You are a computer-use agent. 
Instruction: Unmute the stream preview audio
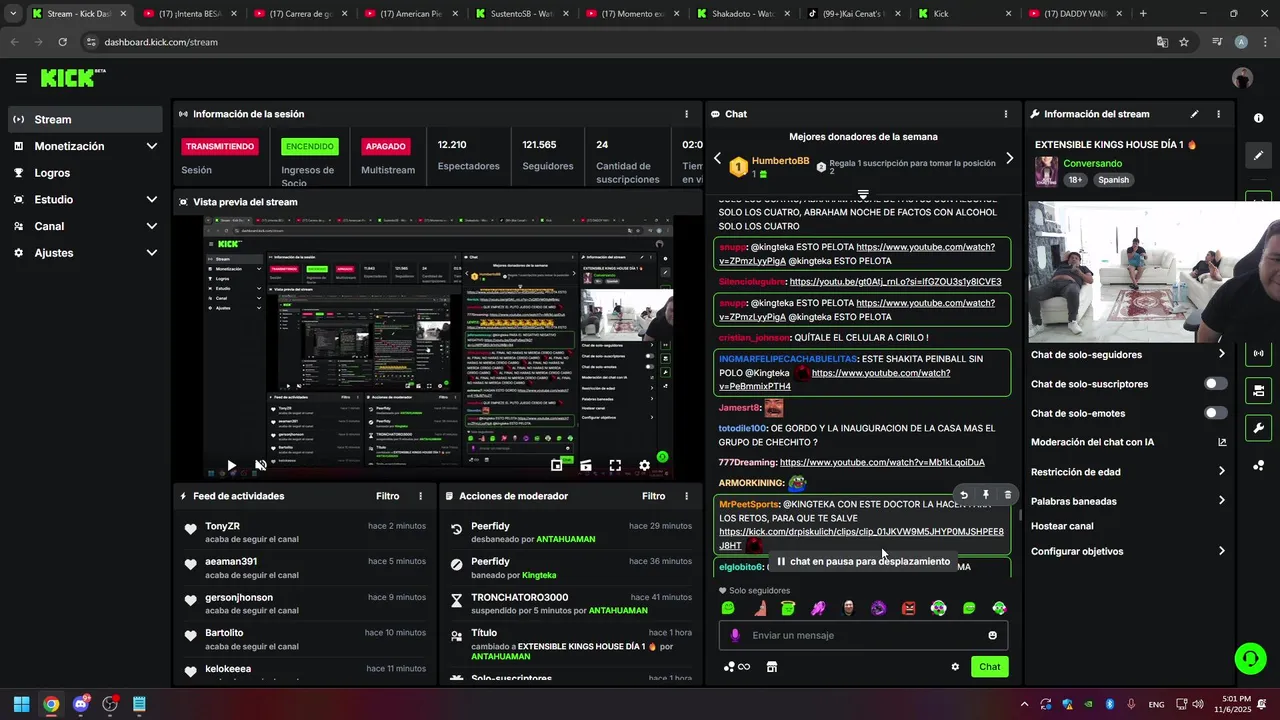coord(261,466)
